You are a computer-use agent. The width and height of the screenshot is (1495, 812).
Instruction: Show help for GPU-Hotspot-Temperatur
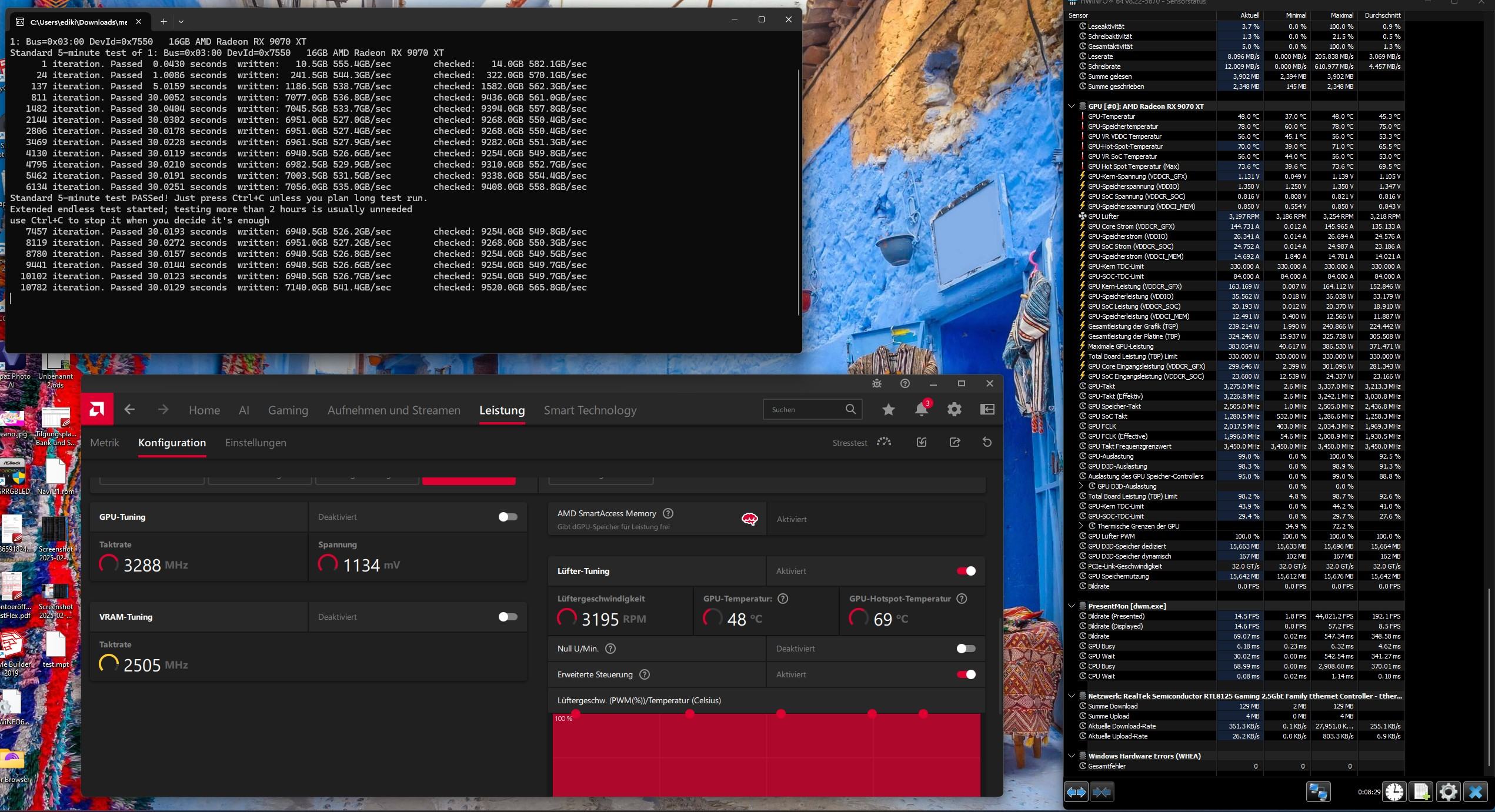click(962, 599)
